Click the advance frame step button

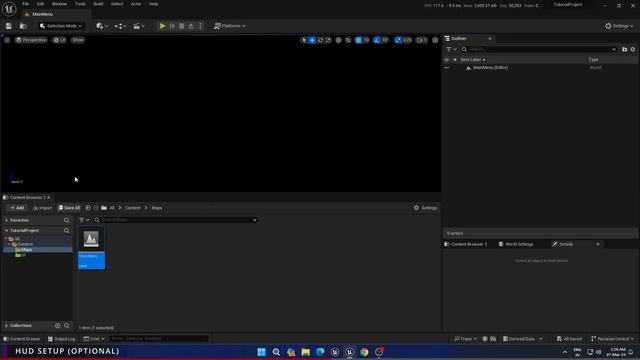[x=172, y=26]
